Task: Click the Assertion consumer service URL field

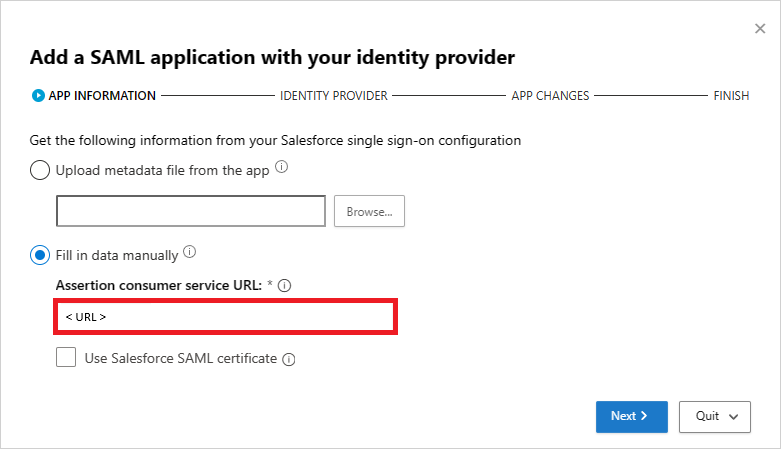Action: (227, 317)
